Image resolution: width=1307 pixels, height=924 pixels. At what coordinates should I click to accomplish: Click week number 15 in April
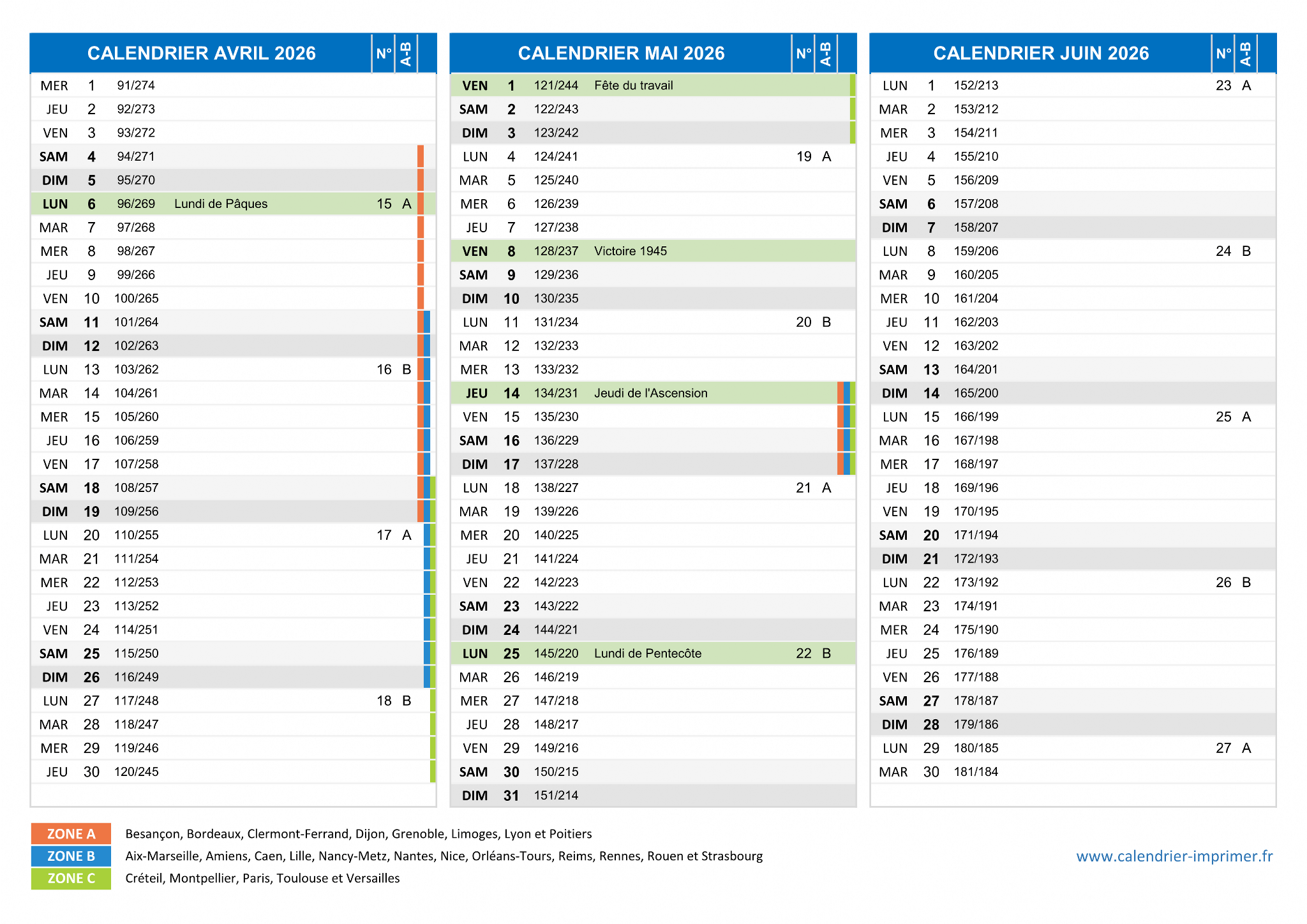[x=384, y=204]
